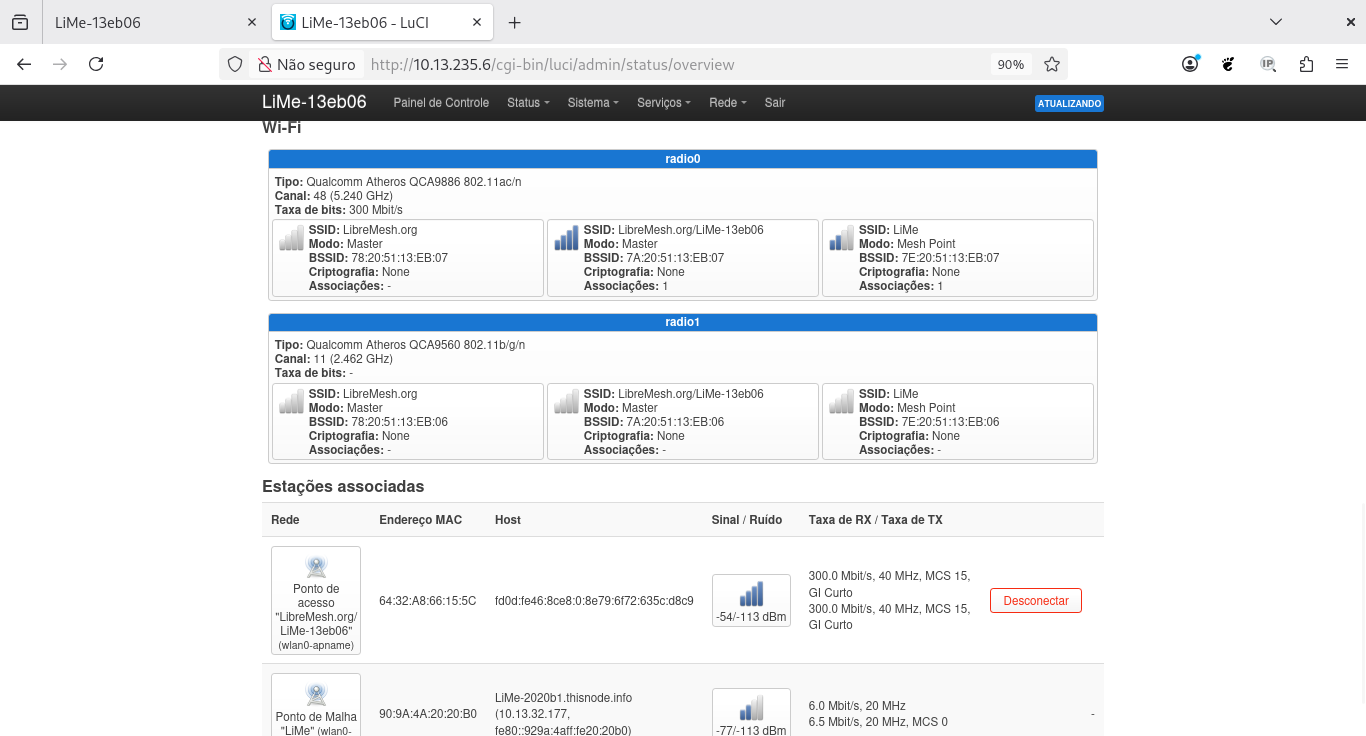Click the 'Ponto de Malha' network icon

[x=316, y=694]
